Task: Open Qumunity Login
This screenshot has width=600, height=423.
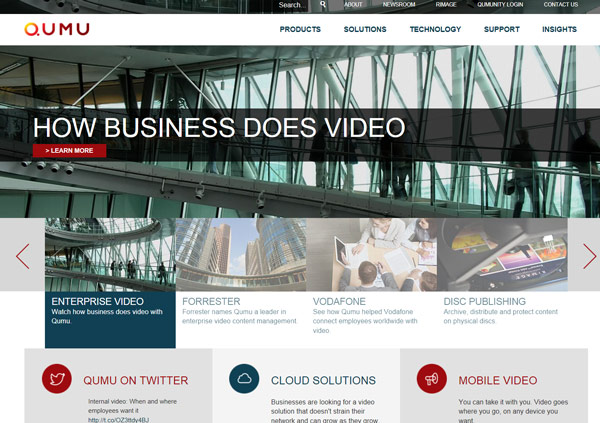Action: coord(500,5)
